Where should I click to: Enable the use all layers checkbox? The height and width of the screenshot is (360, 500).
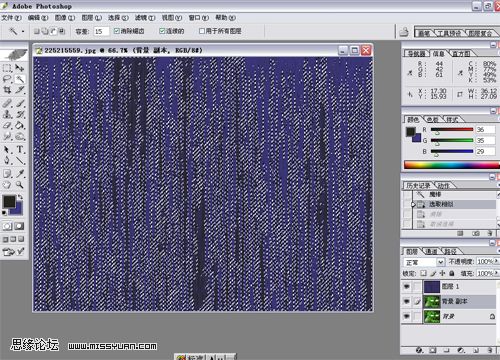pos(201,31)
